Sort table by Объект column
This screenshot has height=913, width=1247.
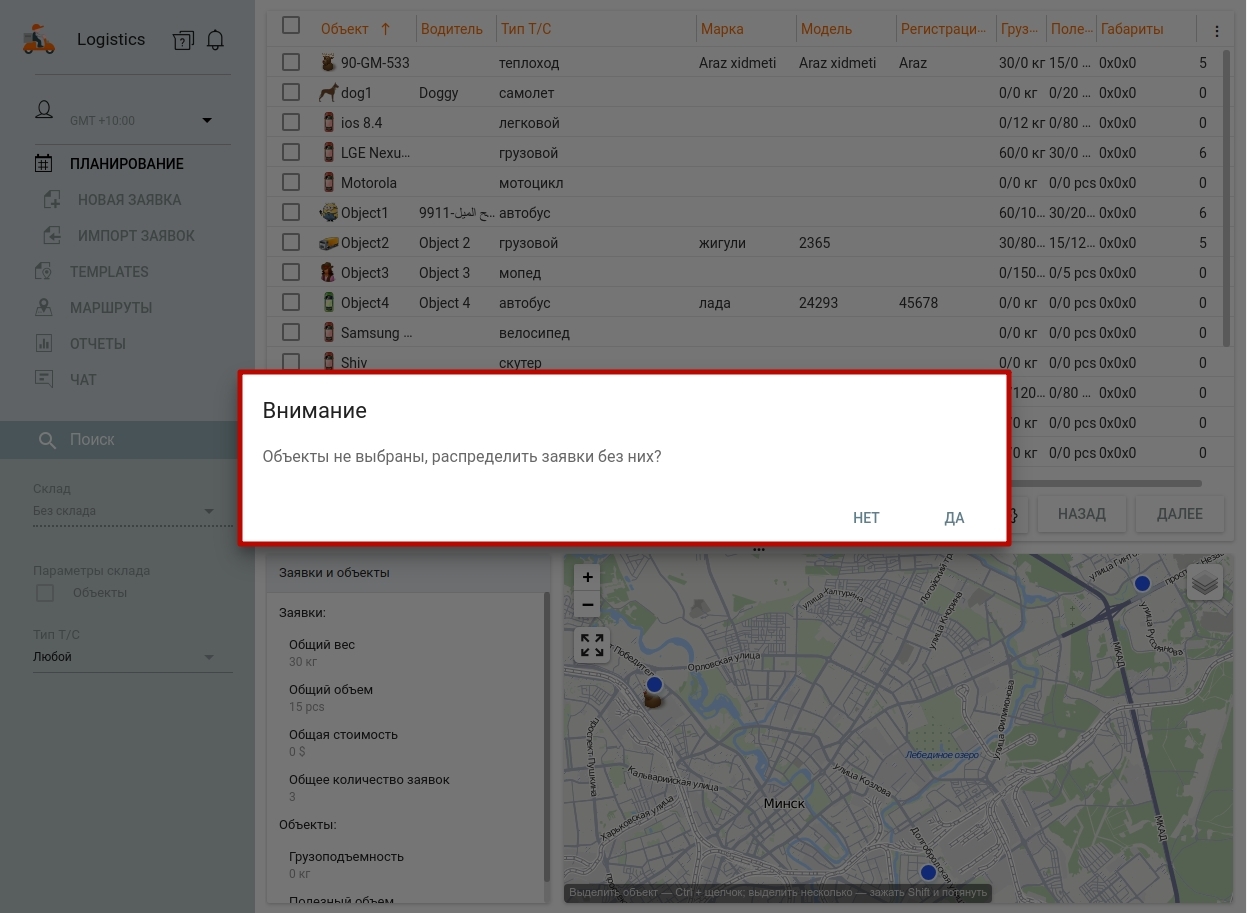tap(345, 29)
